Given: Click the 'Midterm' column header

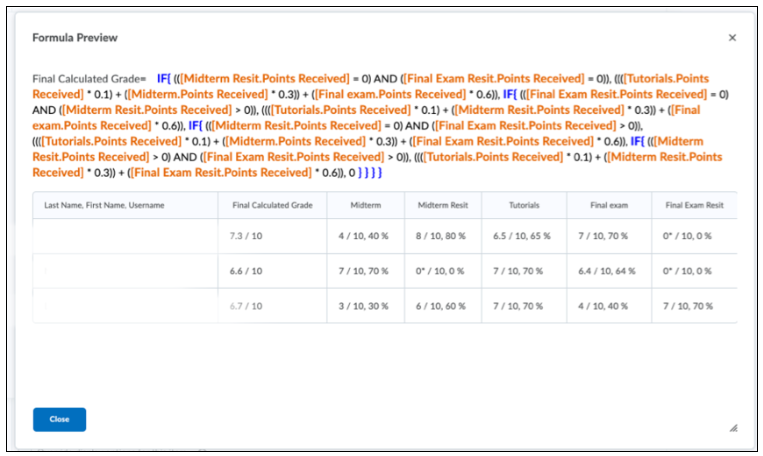Looking at the screenshot, I should coord(365,205).
